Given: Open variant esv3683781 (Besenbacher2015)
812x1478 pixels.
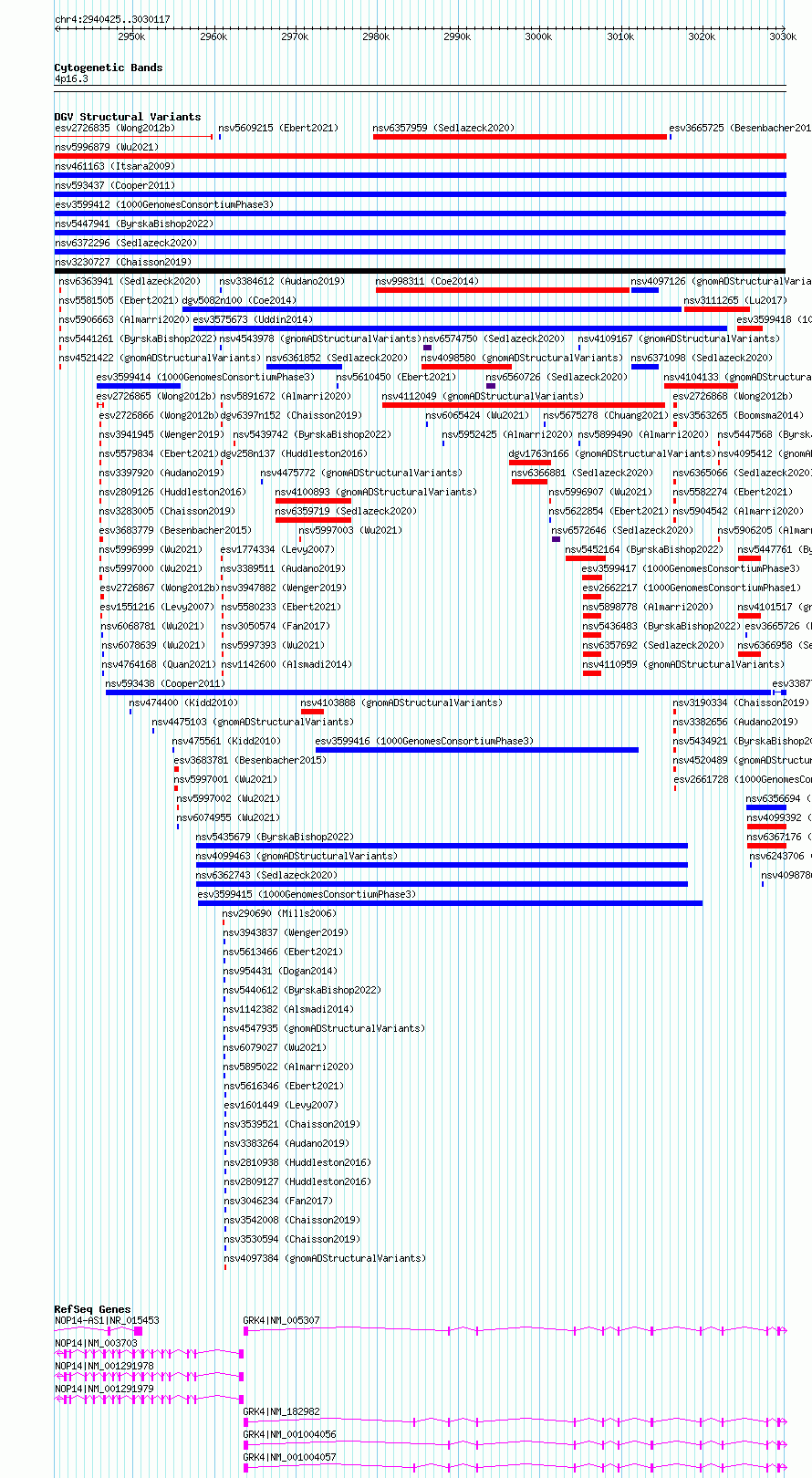Looking at the screenshot, I should (250, 761).
